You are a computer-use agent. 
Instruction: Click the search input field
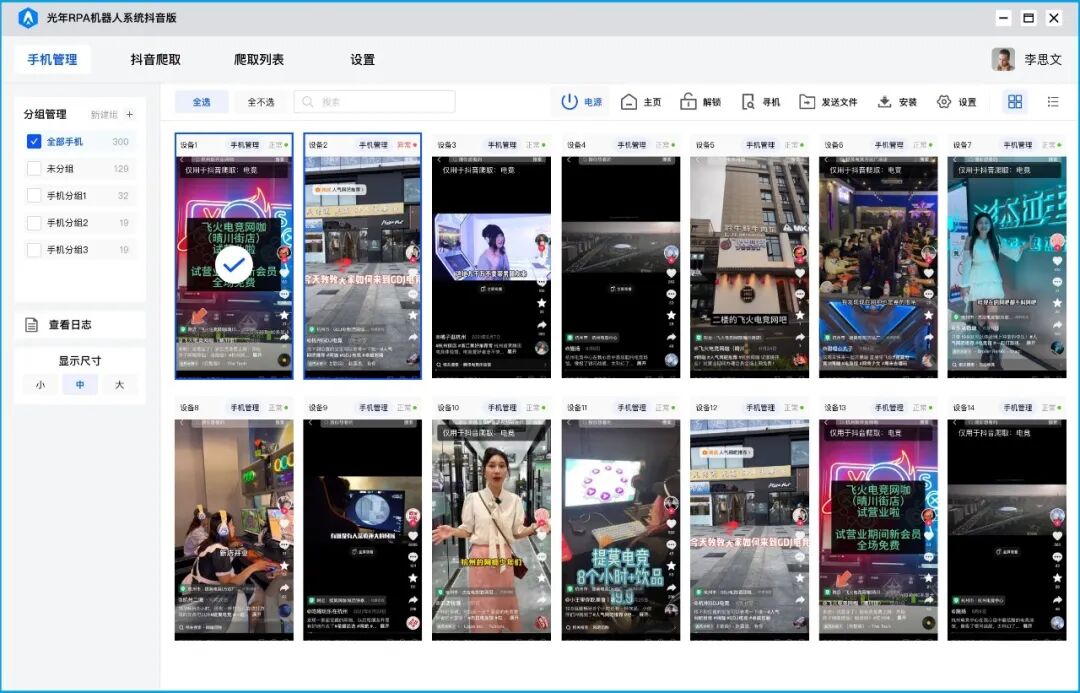point(375,102)
